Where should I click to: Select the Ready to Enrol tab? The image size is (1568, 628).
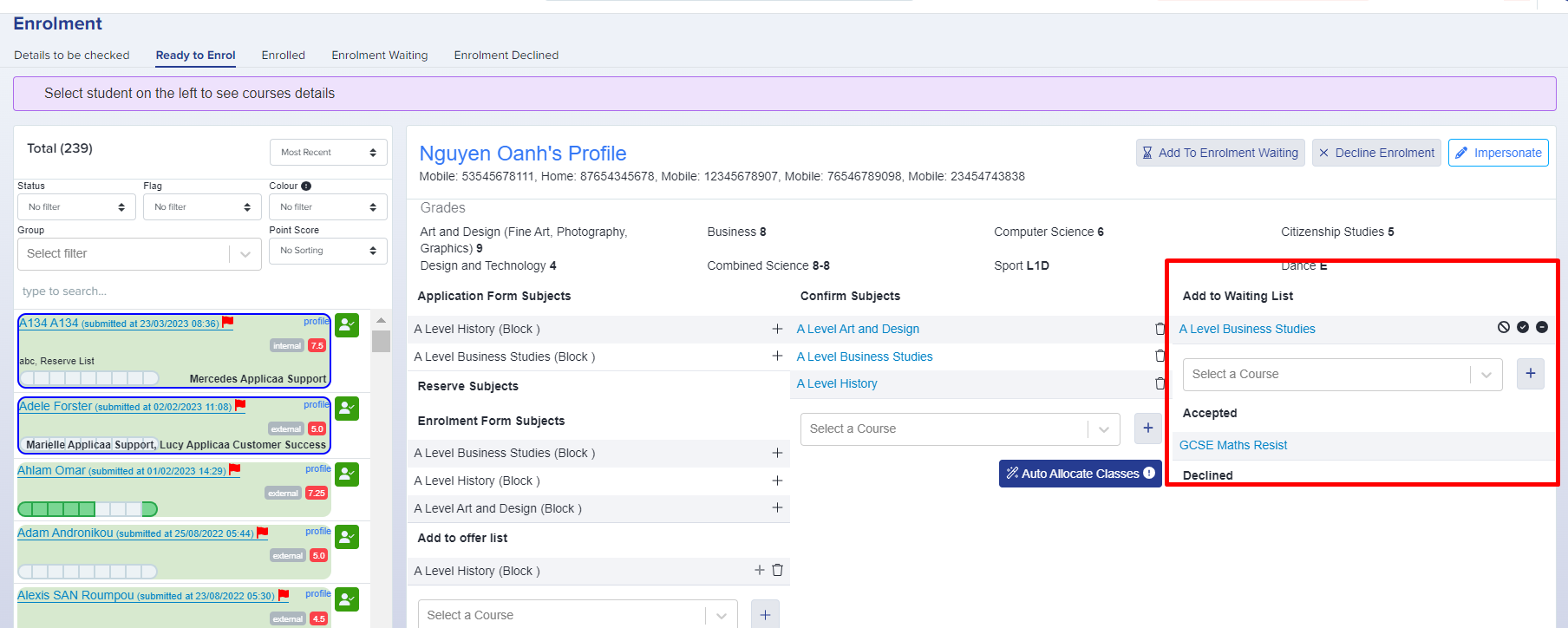pos(196,55)
